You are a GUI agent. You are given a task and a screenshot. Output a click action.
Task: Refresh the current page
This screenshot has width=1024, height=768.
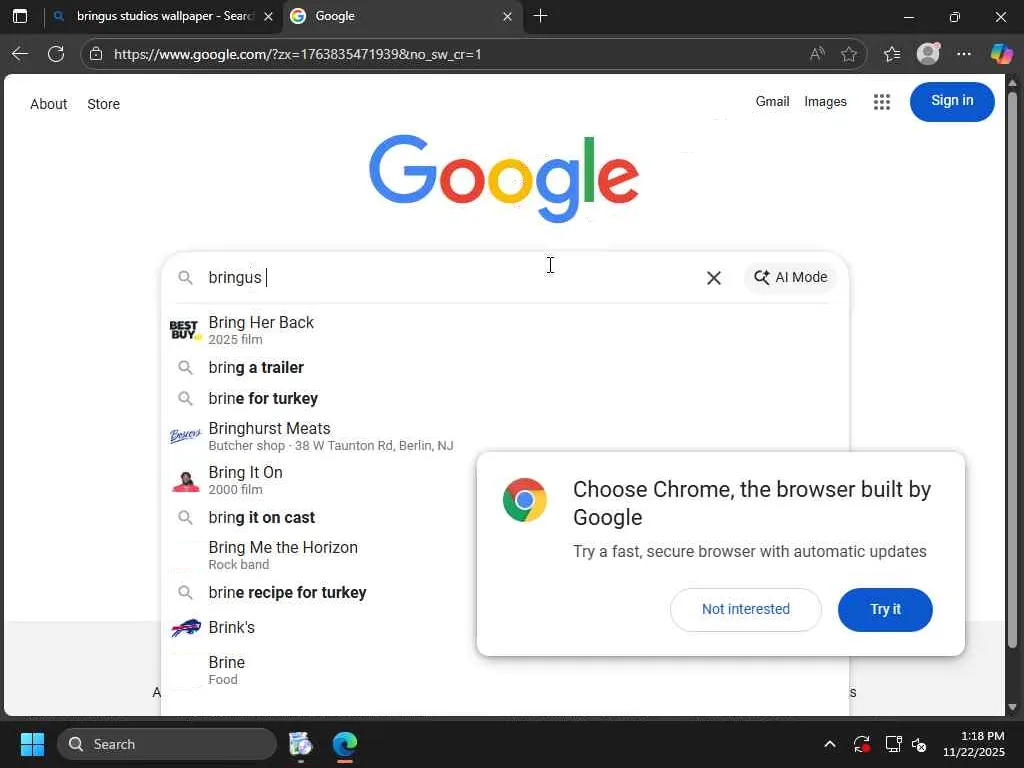tap(56, 54)
